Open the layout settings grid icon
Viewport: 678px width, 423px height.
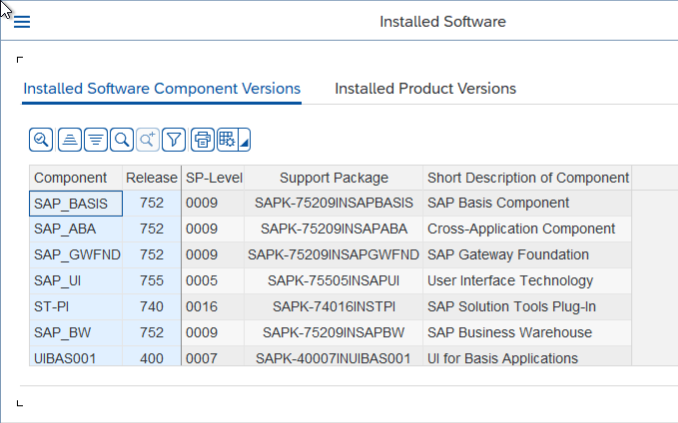coord(227,140)
